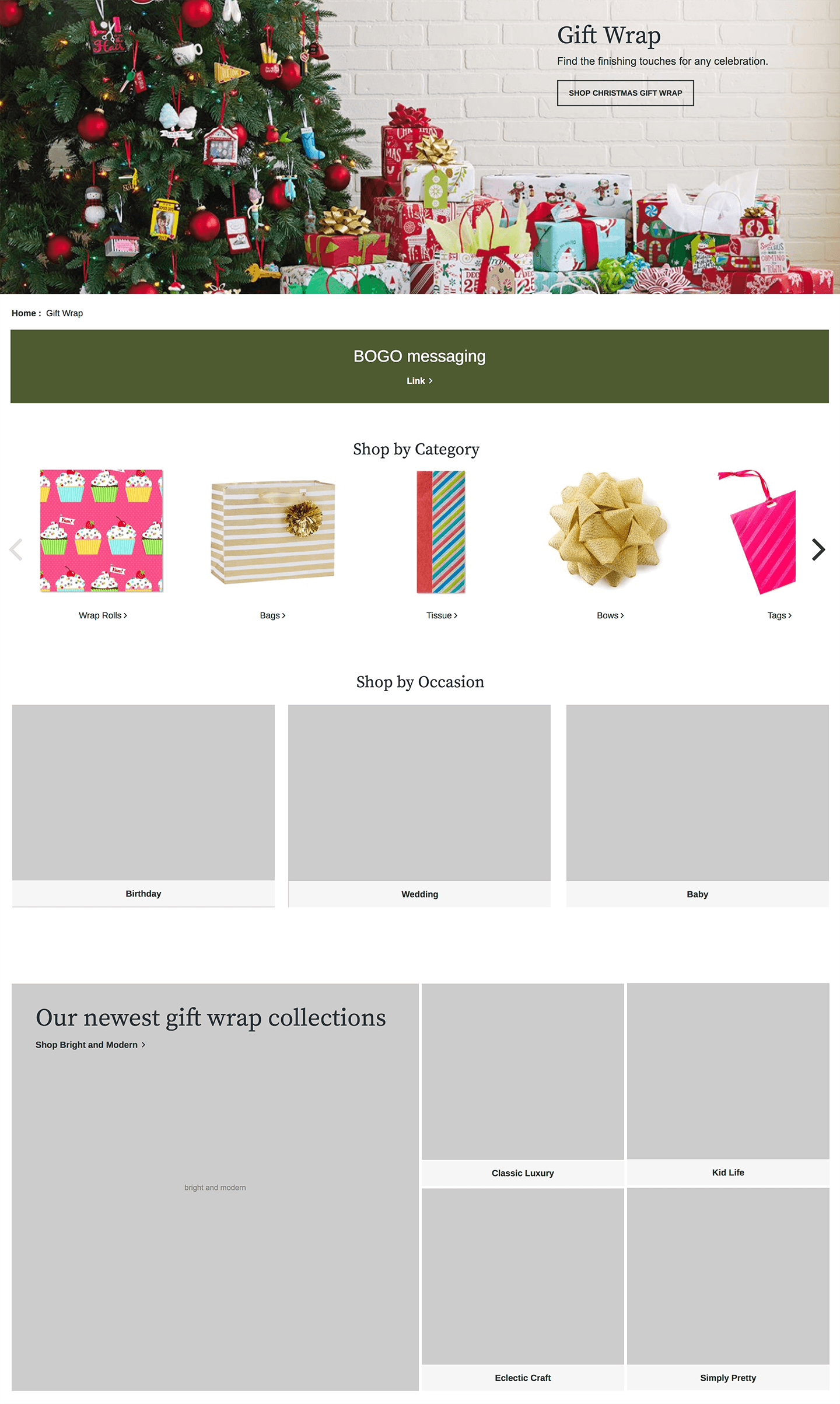Screen dimensions: 840x1404
Task: Click the previous arrow in category carousel
Action: [x=16, y=549]
